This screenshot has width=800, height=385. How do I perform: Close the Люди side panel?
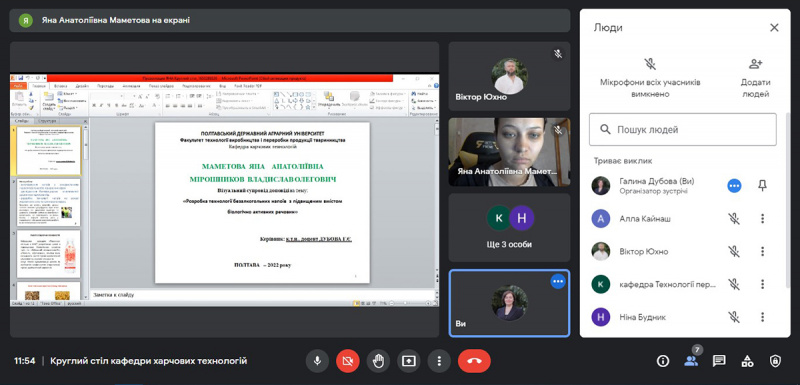tap(774, 28)
